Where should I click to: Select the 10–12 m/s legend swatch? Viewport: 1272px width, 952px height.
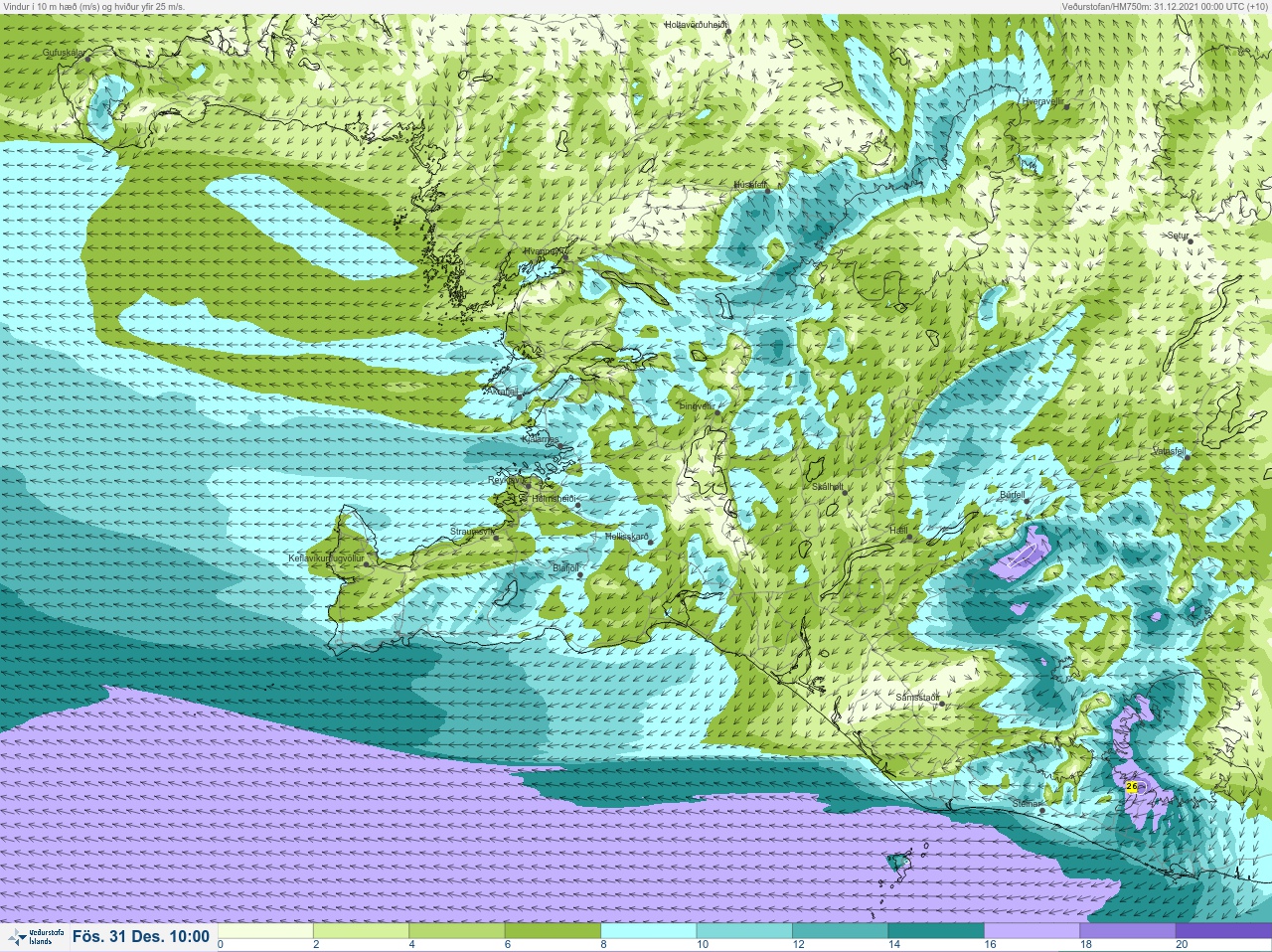point(744,931)
